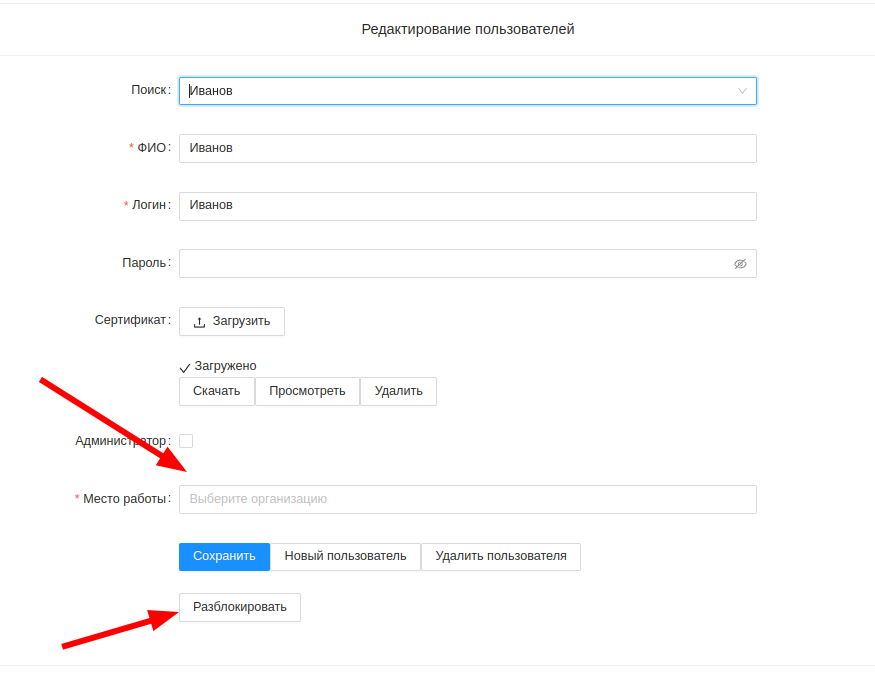Focus the ФИО text field
The width and height of the screenshot is (875, 676).
pyautogui.click(x=467, y=148)
